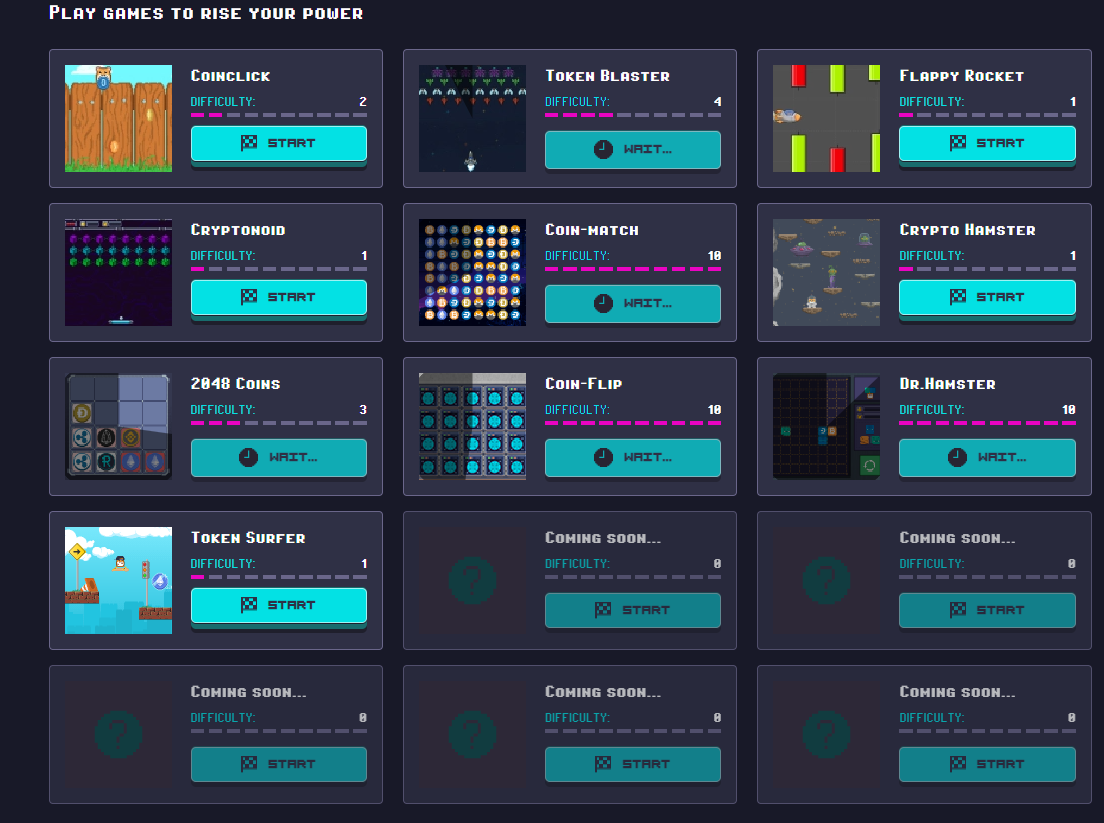Select the 2048 Coins game title
The height and width of the screenshot is (823, 1104).
click(x=235, y=384)
